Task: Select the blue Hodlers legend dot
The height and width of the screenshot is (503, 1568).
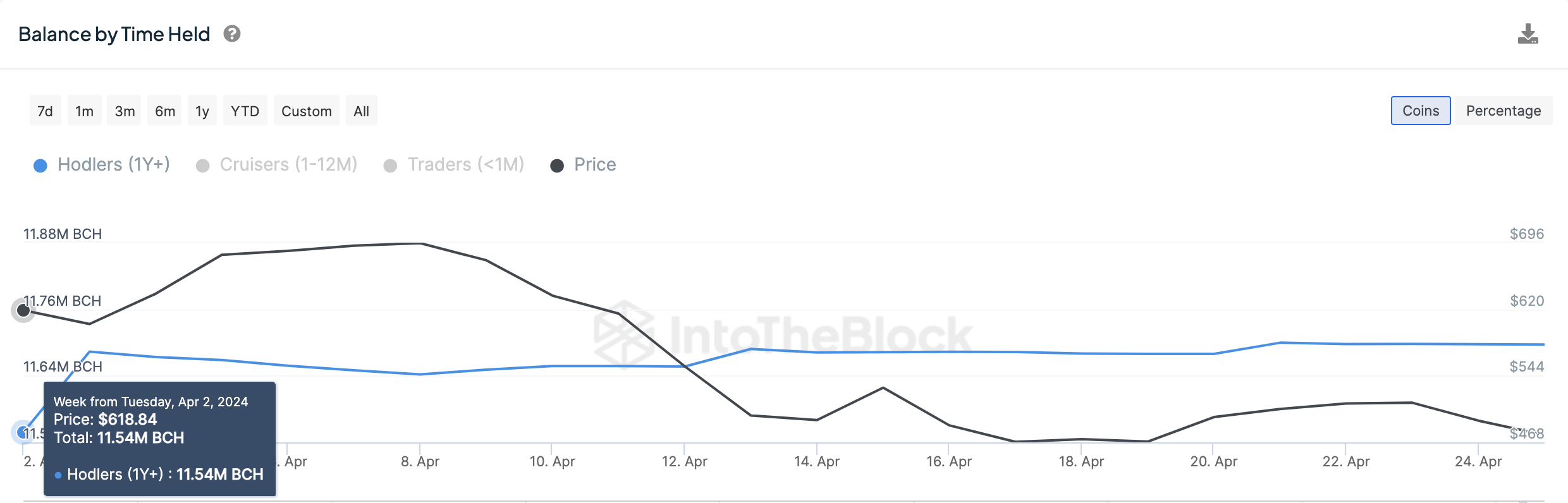Action: (40, 165)
